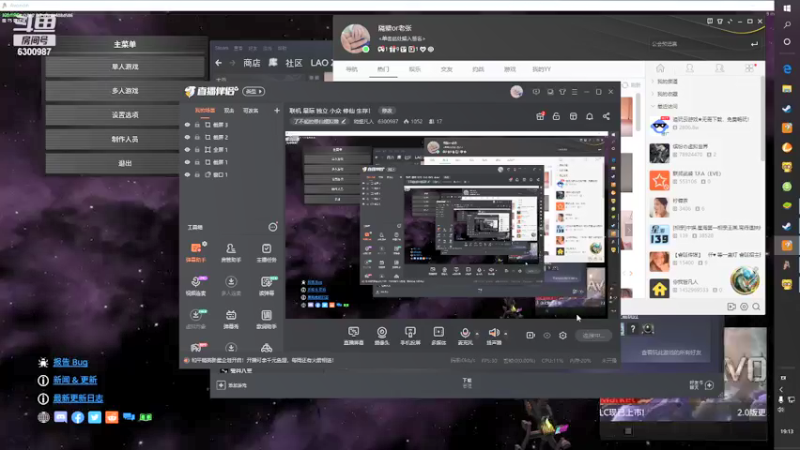Viewport: 800px width, 450px height.
Task: Click the record video icon beside the preview eye
Action: tap(531, 335)
